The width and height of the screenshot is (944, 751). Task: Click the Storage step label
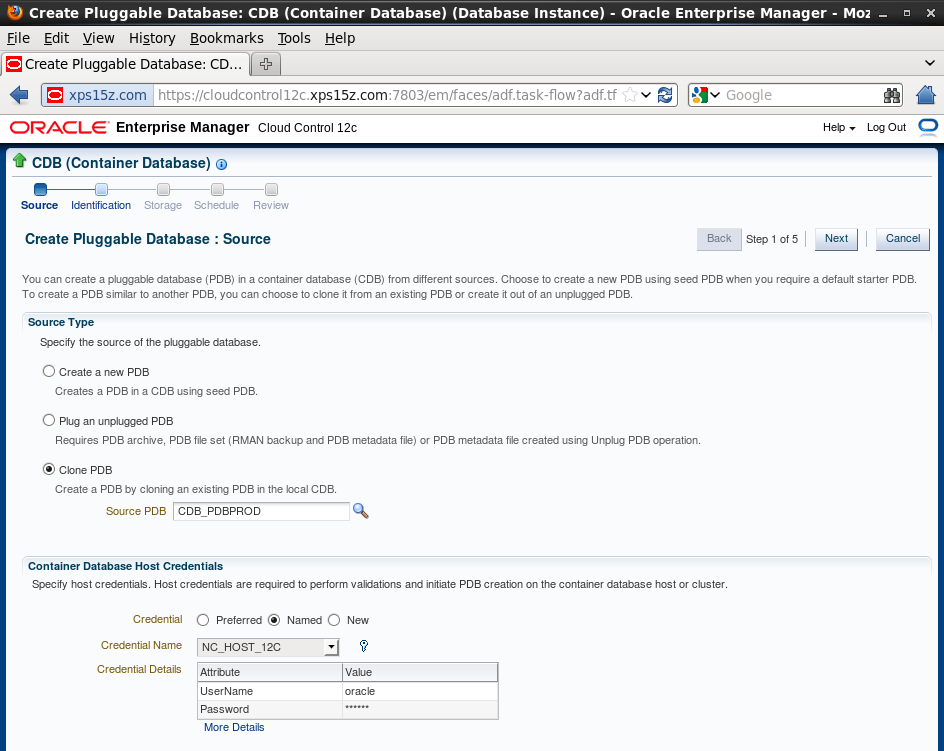(x=163, y=205)
